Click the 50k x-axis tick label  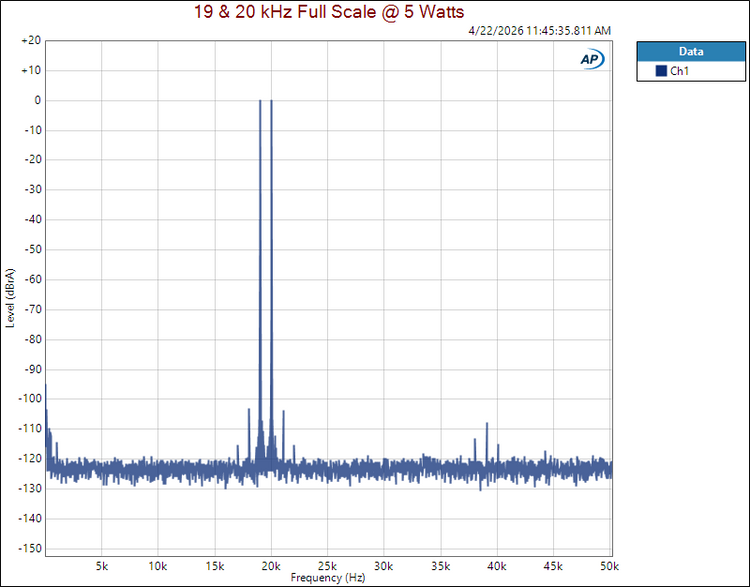pyautogui.click(x=609, y=566)
